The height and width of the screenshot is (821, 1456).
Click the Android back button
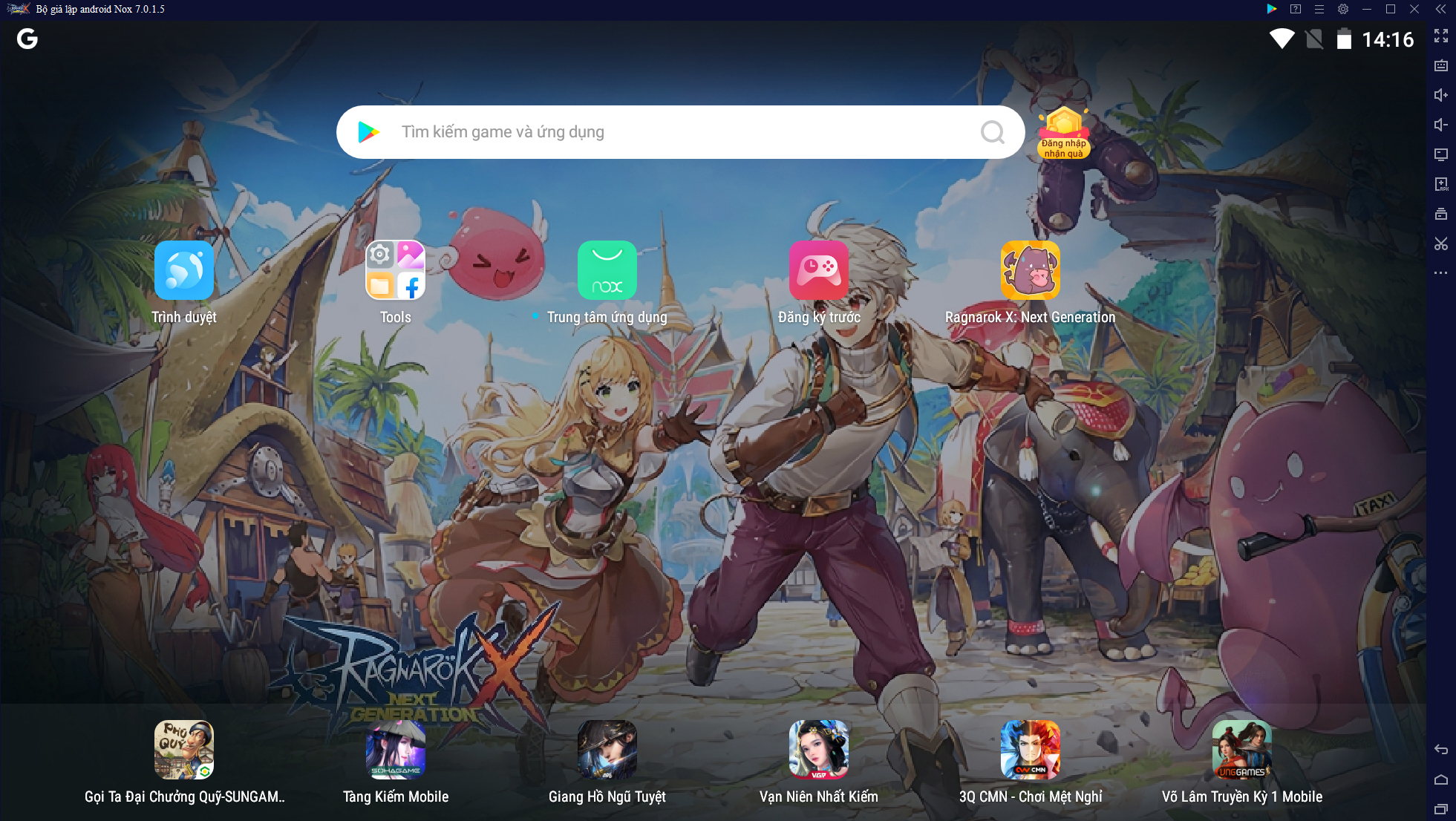click(x=1441, y=750)
